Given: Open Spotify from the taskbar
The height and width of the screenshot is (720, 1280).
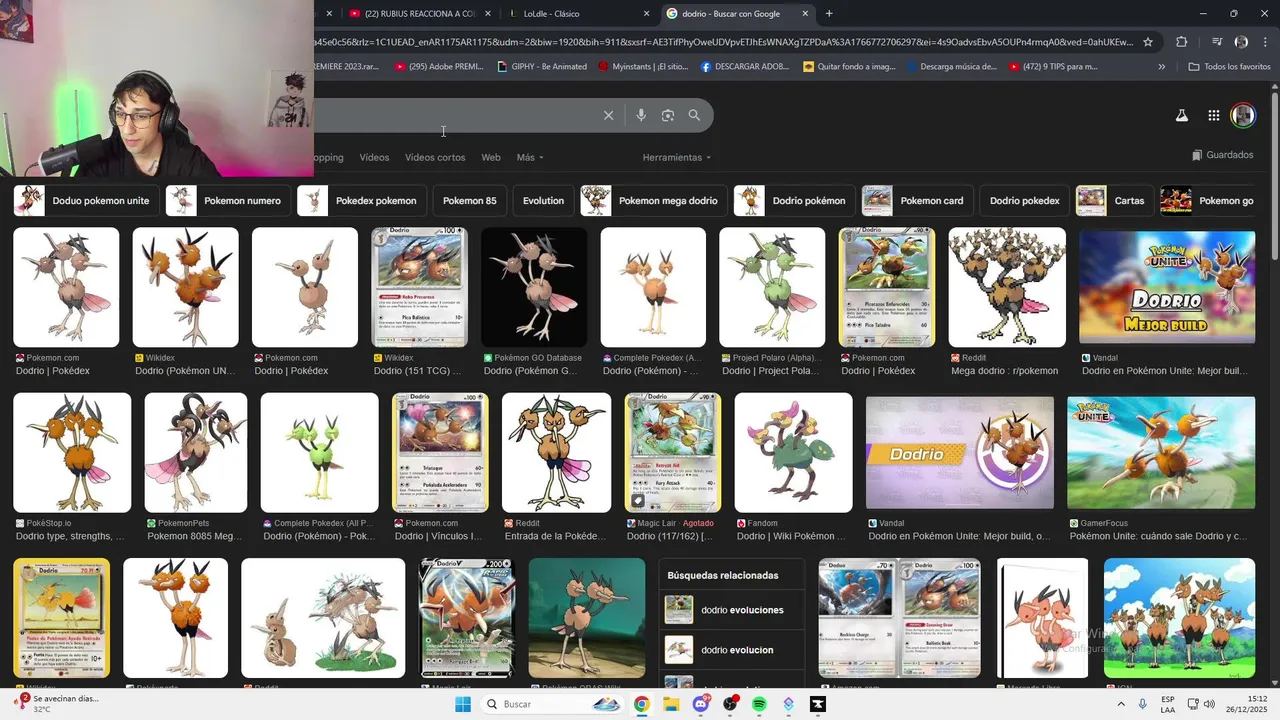Looking at the screenshot, I should pos(759,704).
